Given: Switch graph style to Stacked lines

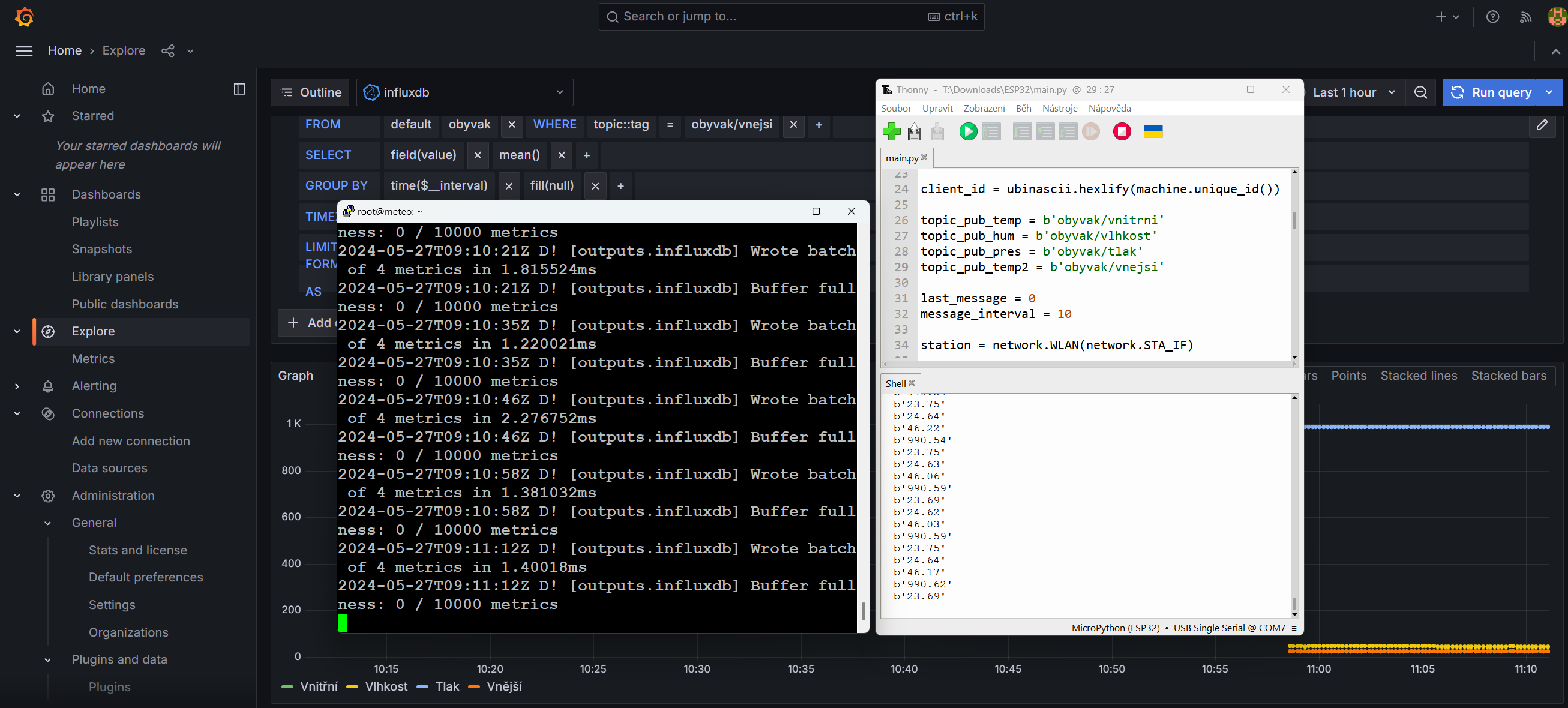Looking at the screenshot, I should [x=1418, y=376].
